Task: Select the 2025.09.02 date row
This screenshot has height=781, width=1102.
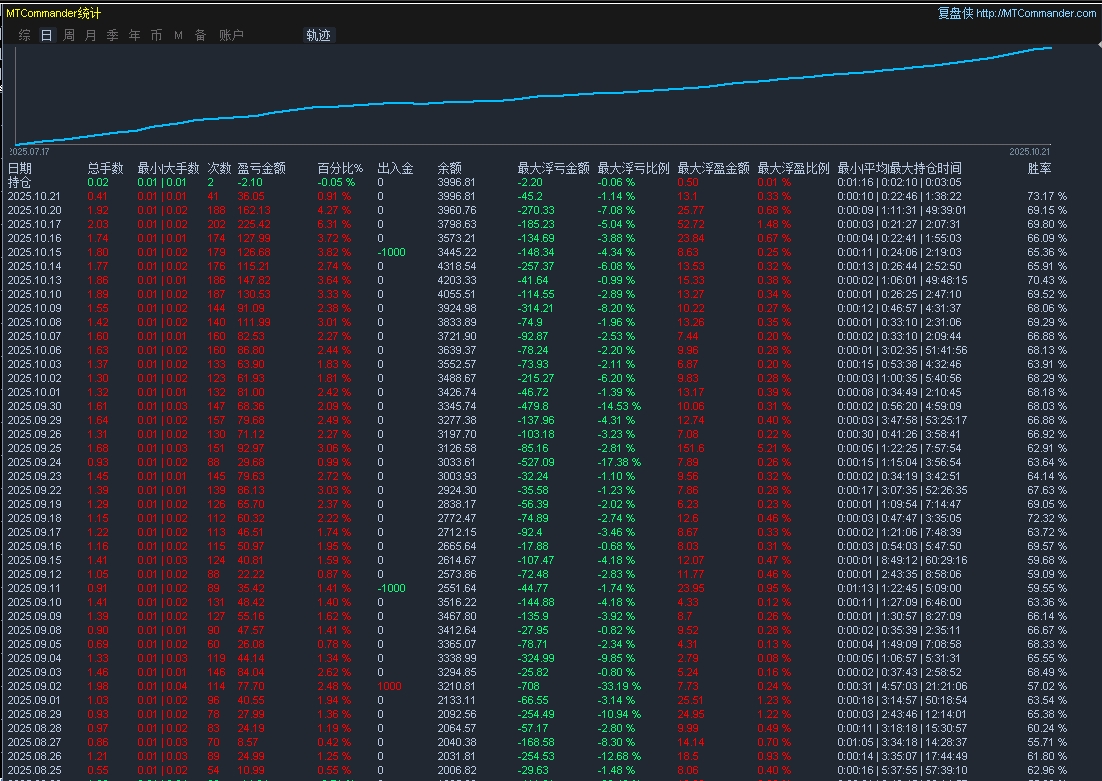Action: (35, 687)
